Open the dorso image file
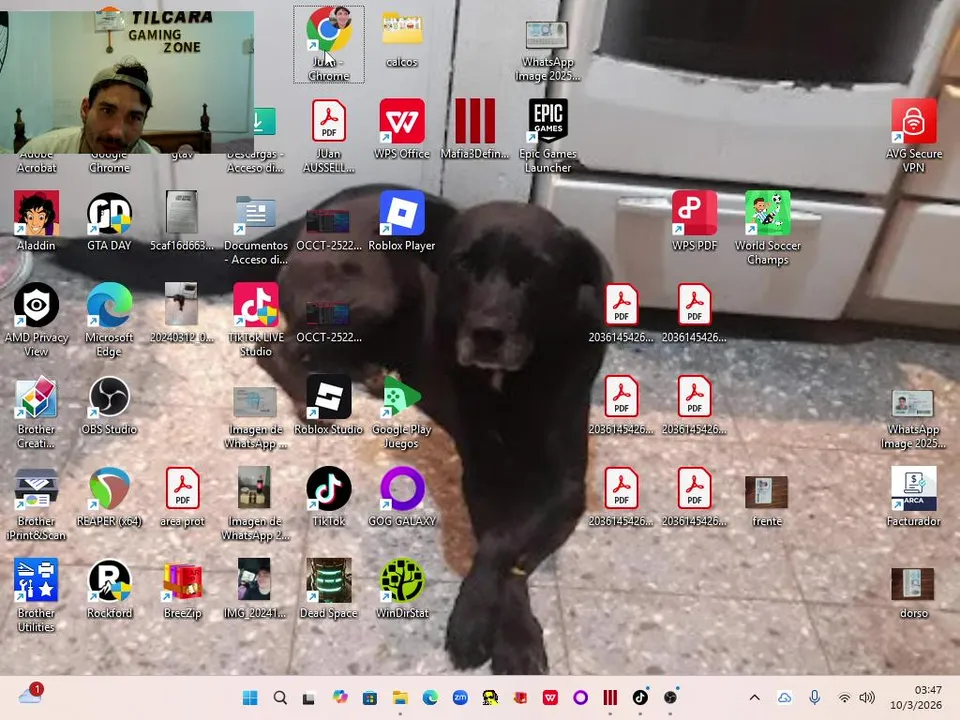The image size is (960, 720). (913, 593)
